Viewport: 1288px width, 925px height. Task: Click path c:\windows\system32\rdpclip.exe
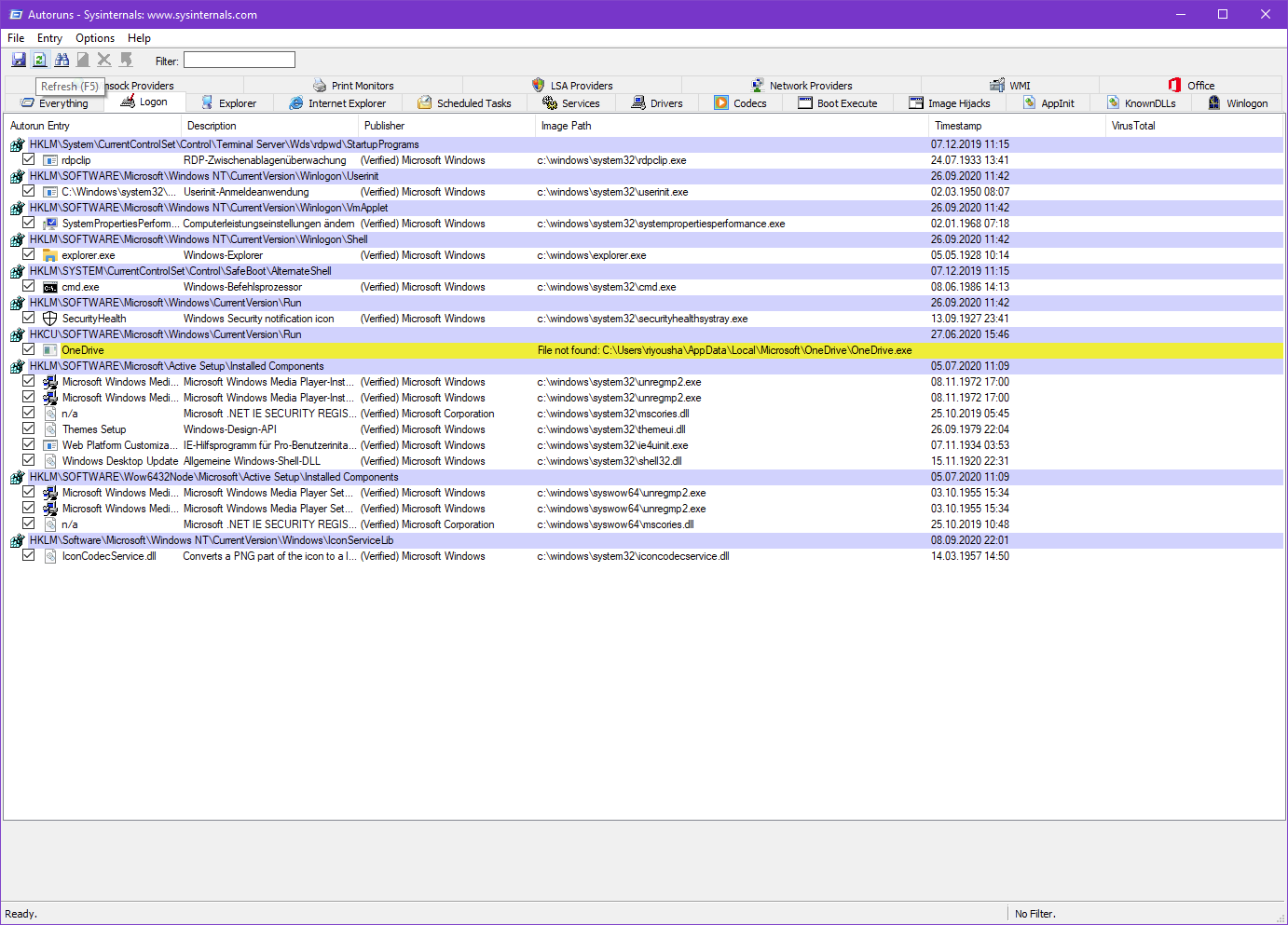pyautogui.click(x=611, y=160)
